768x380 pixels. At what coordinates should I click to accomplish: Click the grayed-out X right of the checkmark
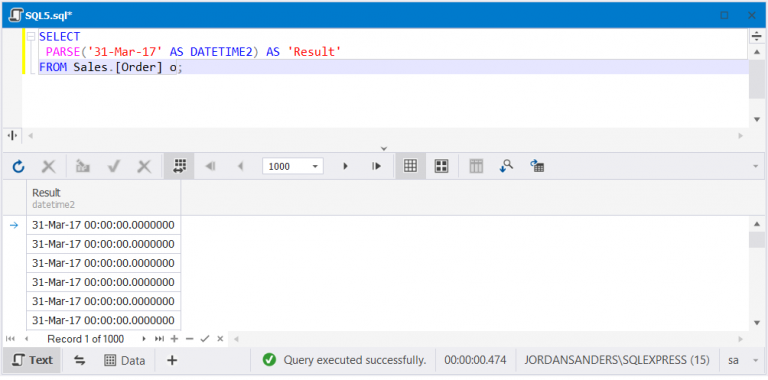[144, 166]
